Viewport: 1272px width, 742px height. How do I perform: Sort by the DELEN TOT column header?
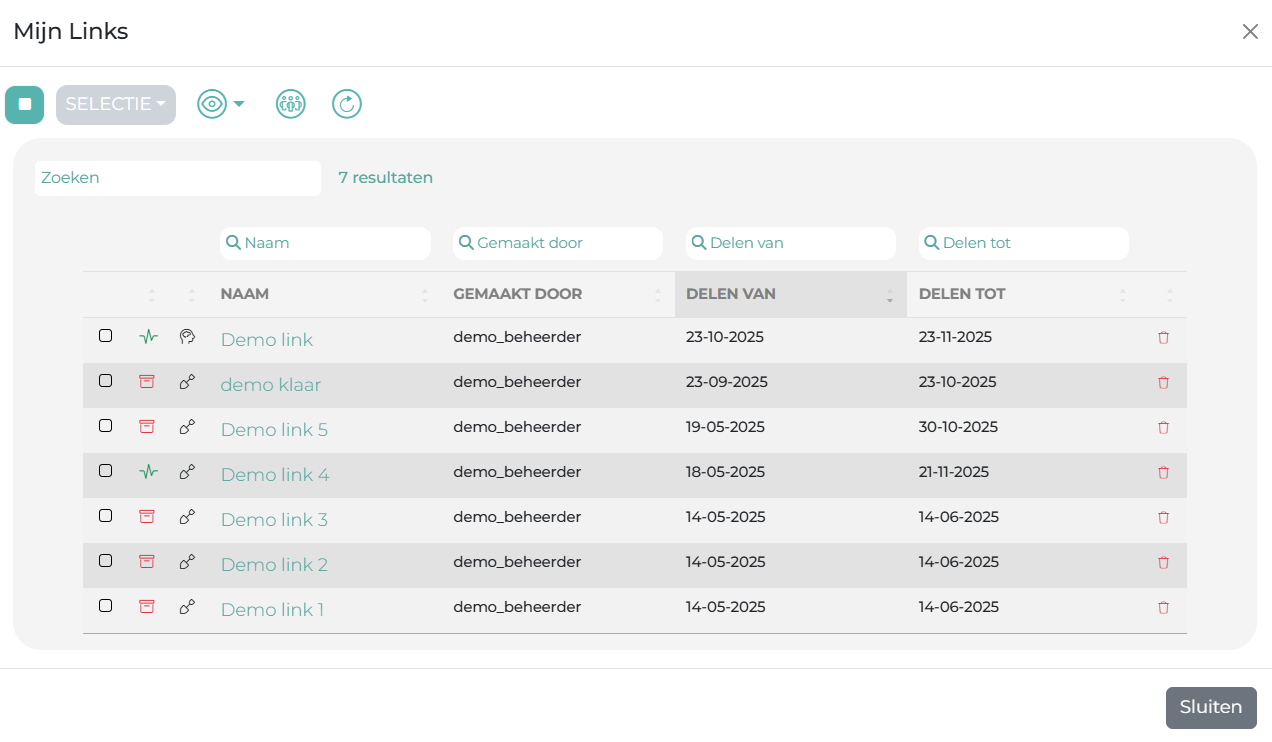tap(962, 294)
